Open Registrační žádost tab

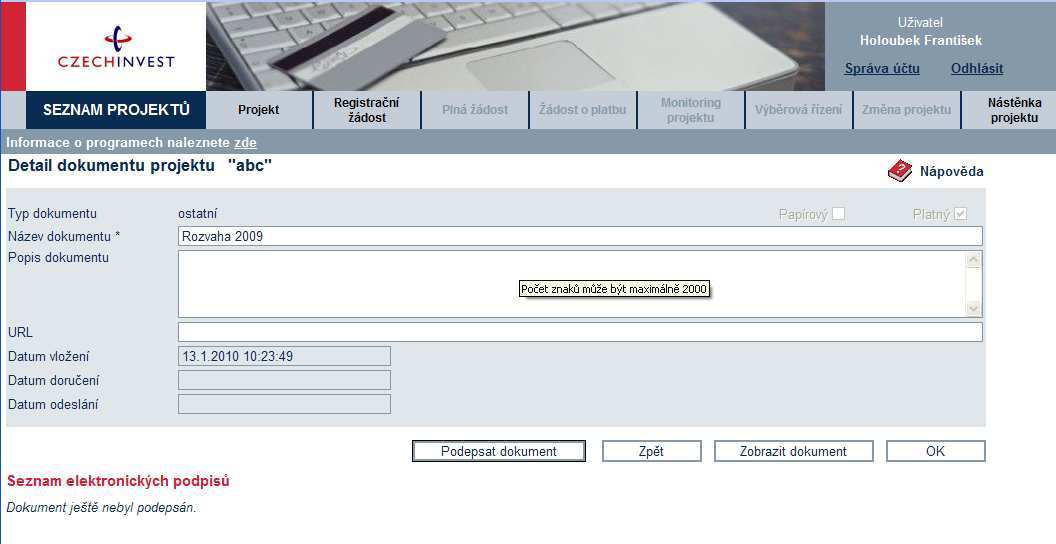(x=367, y=110)
